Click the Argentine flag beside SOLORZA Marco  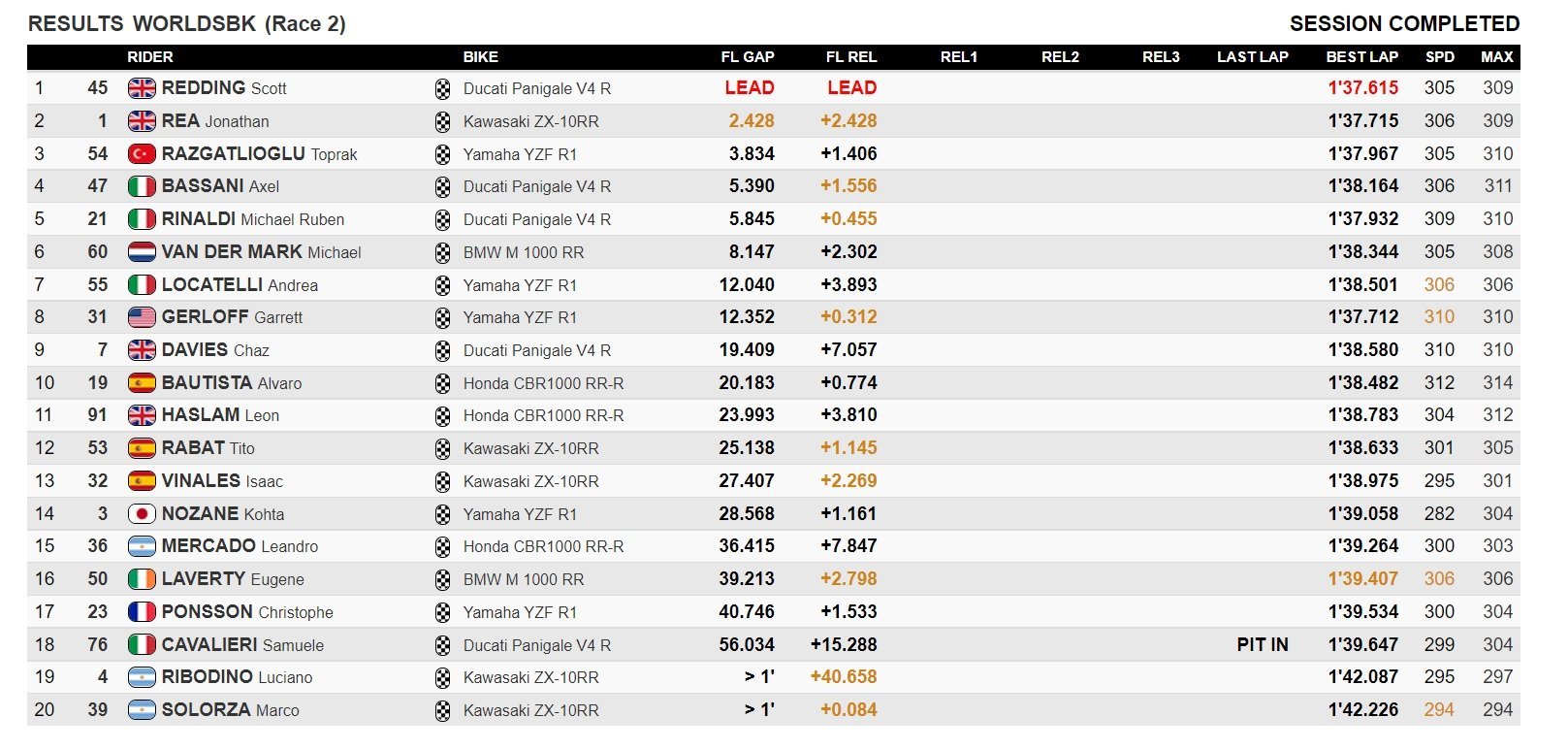142,710
